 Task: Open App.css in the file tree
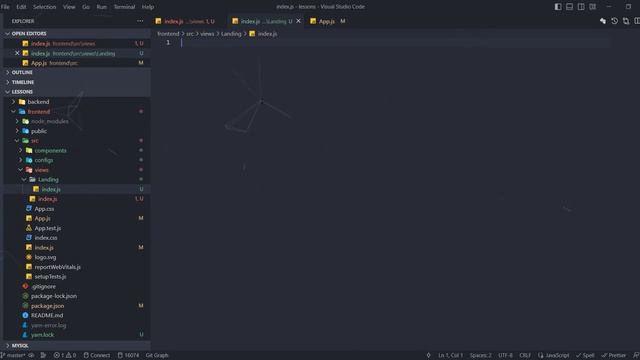(77, 209)
